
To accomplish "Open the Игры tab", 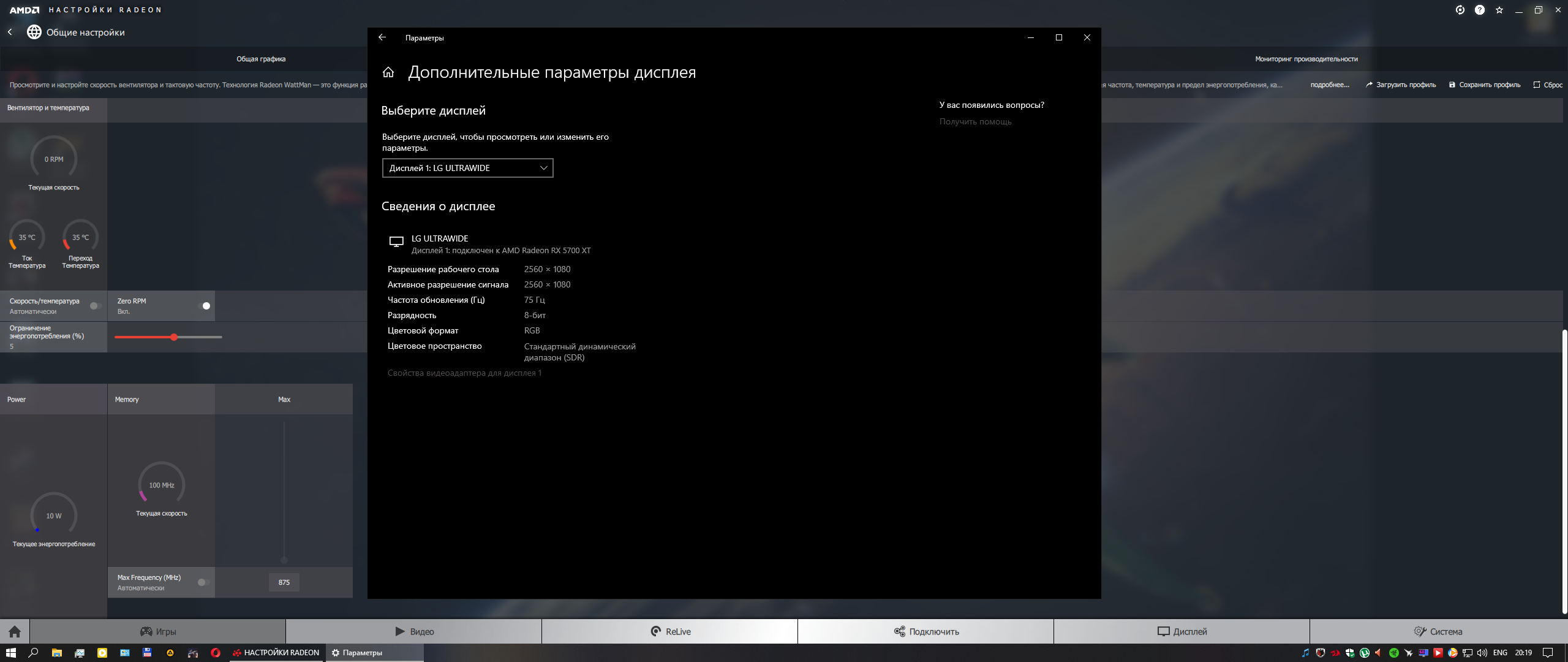I will tap(158, 631).
